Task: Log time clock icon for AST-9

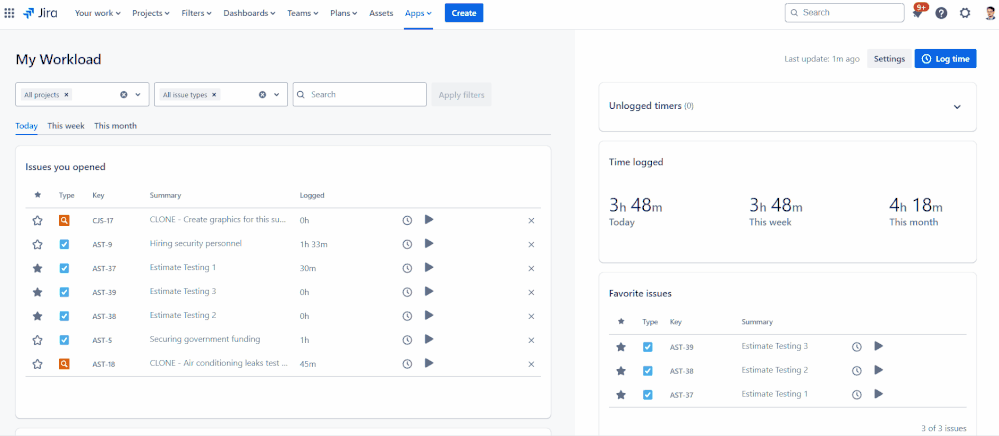Action: click(407, 244)
